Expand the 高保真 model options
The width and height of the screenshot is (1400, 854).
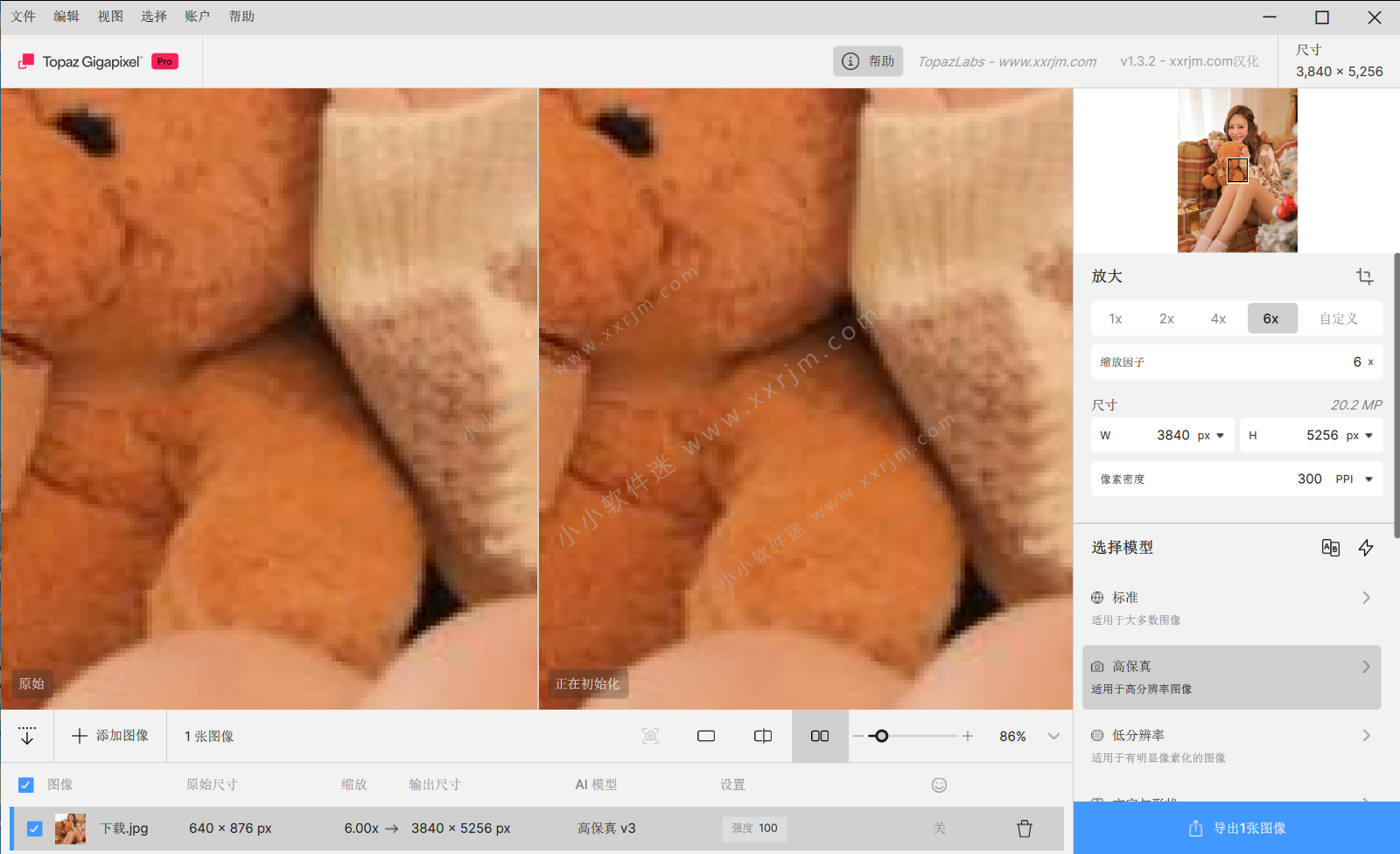(1366, 667)
